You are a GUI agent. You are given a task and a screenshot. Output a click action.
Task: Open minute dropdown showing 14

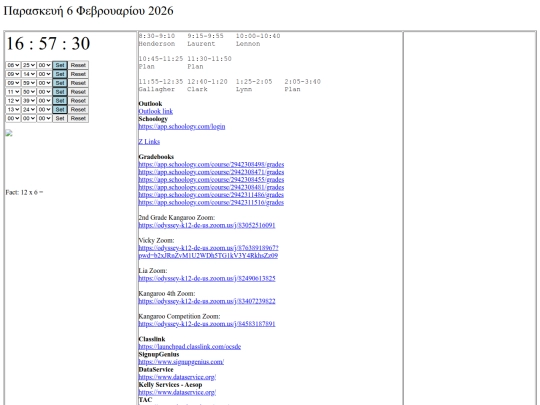29,74
